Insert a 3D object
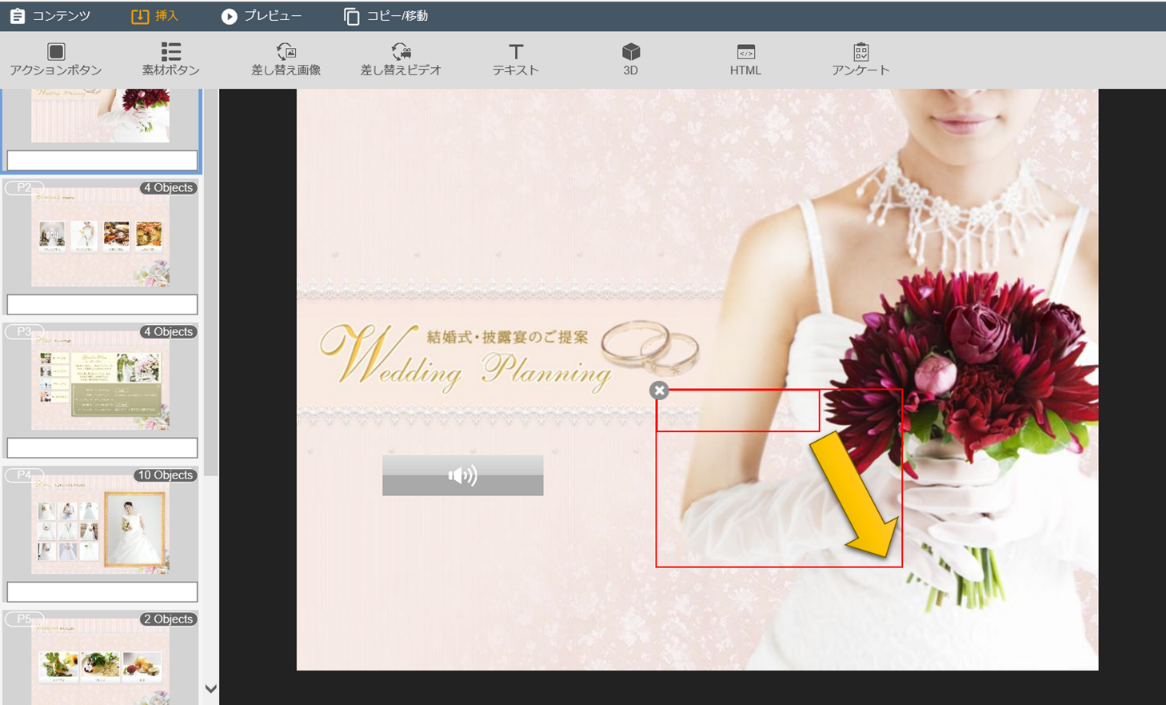Viewport: 1166px width, 705px height. [x=631, y=52]
